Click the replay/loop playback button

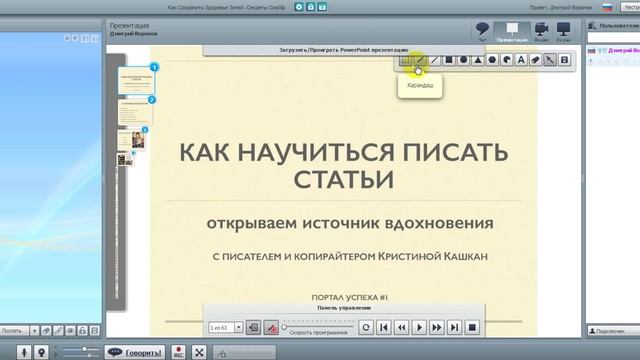pos(366,327)
